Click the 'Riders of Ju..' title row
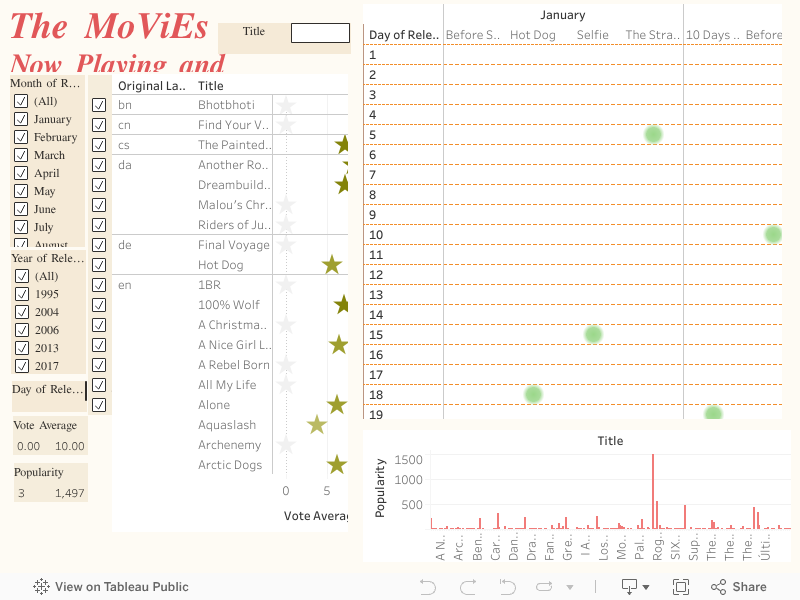800x600 pixels. [x=234, y=225]
